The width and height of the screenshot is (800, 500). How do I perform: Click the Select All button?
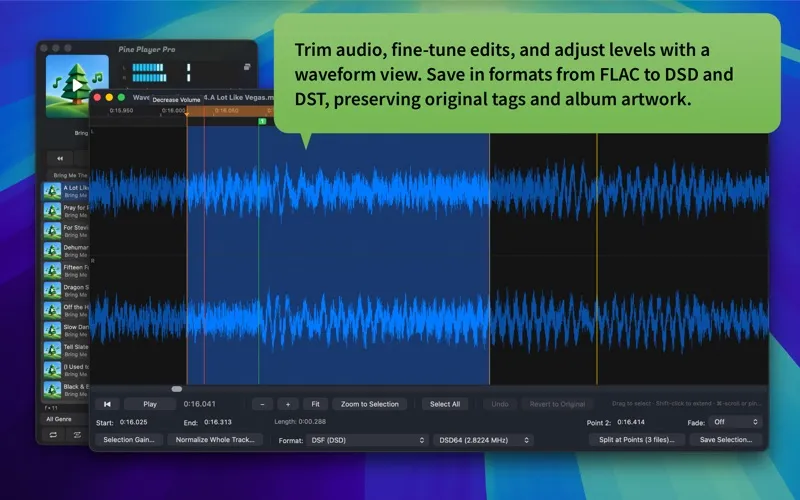(445, 404)
